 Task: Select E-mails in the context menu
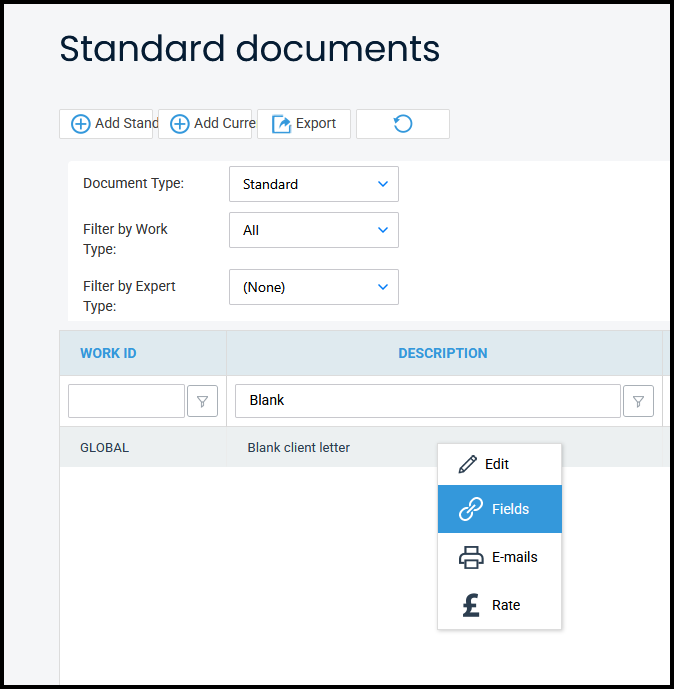514,557
